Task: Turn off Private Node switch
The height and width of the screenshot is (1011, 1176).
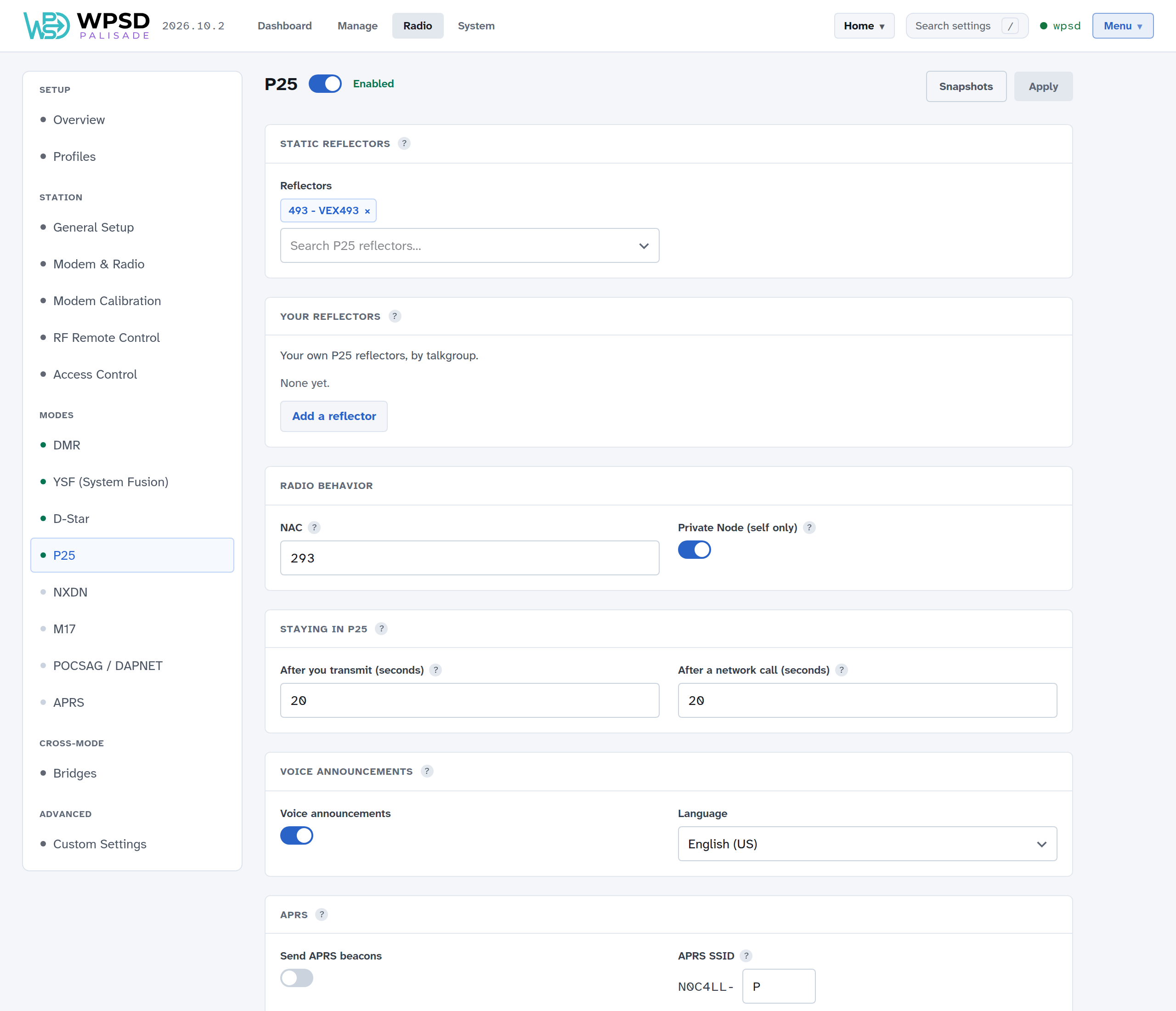Action: pos(694,550)
